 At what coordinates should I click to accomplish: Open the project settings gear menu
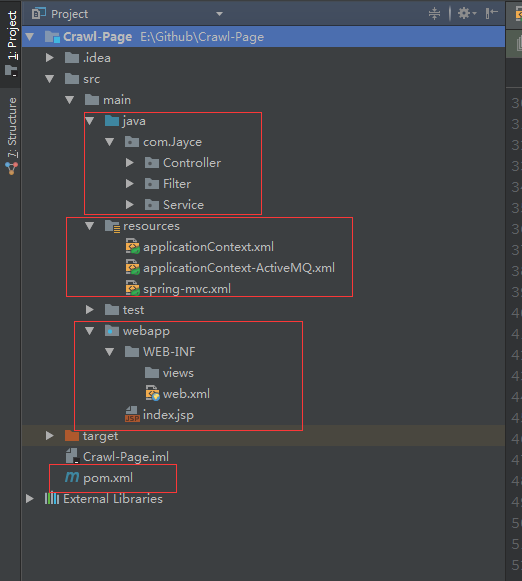(x=466, y=14)
